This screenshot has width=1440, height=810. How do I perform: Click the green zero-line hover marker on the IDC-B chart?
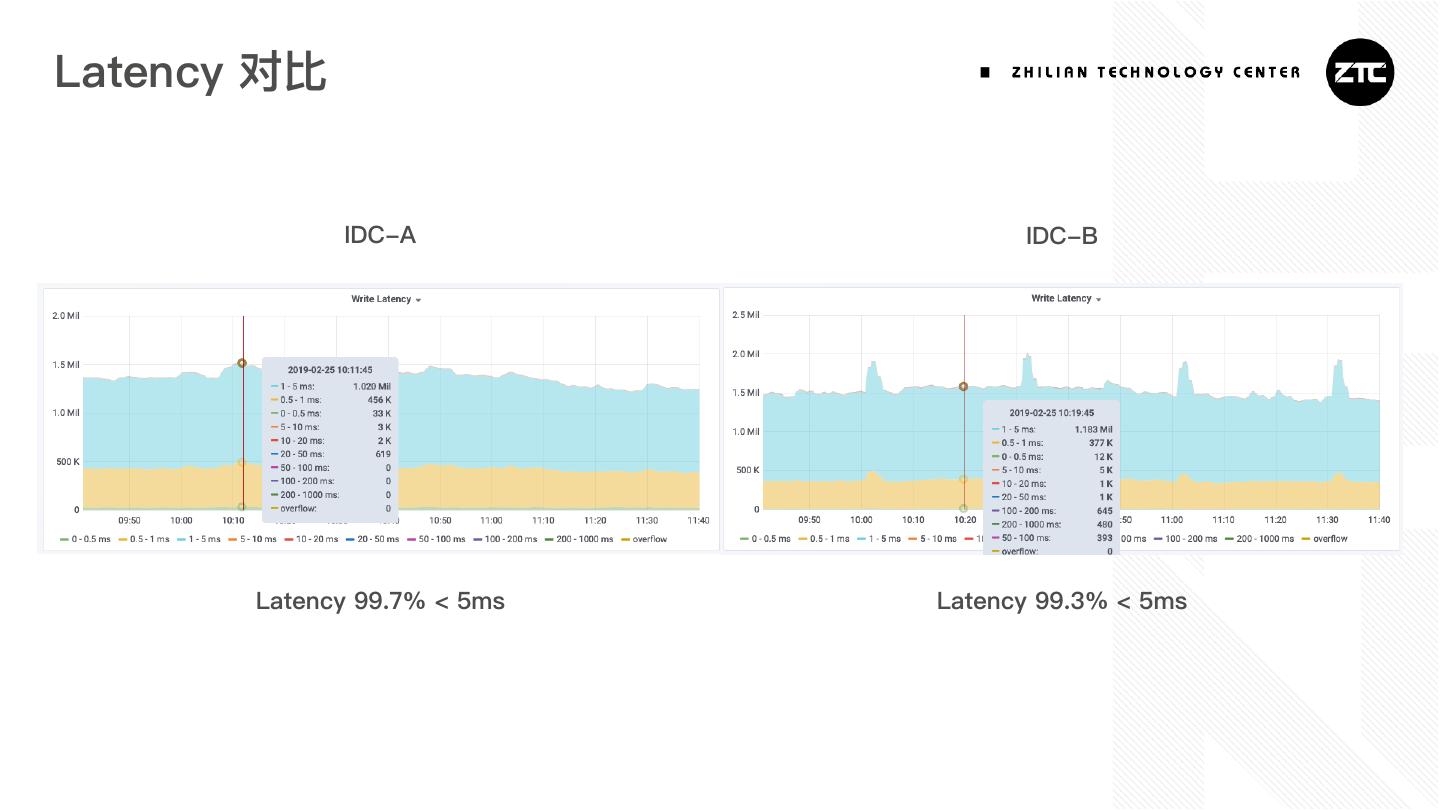pyautogui.click(x=963, y=508)
